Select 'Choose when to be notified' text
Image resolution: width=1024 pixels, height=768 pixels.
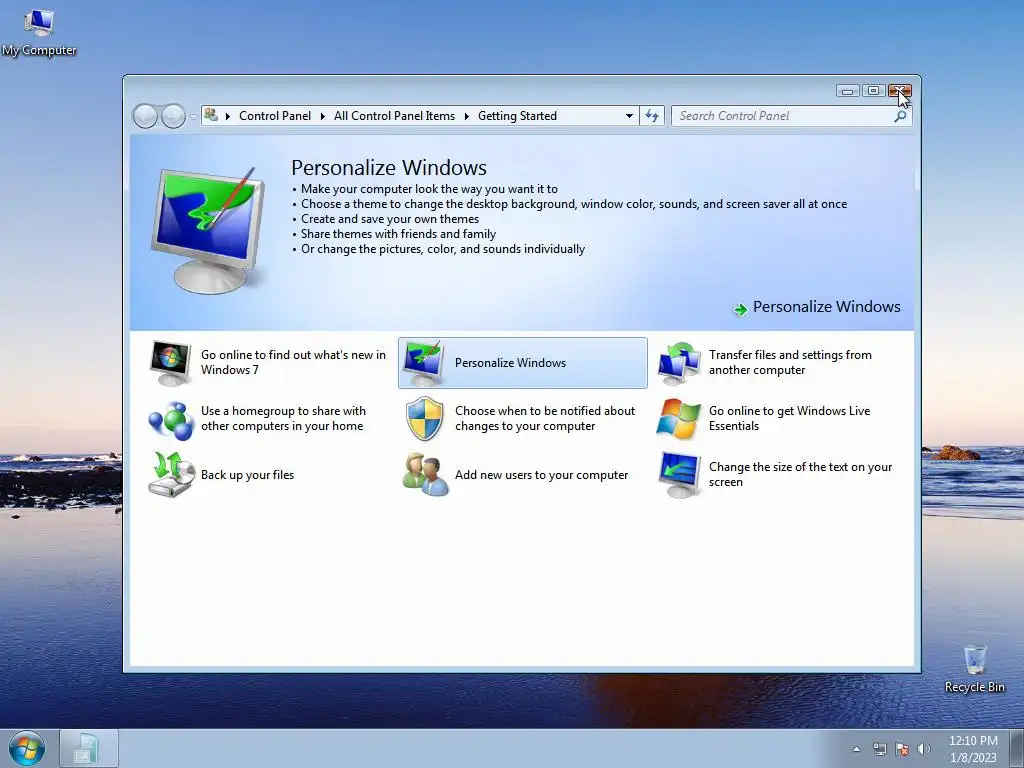(545, 419)
